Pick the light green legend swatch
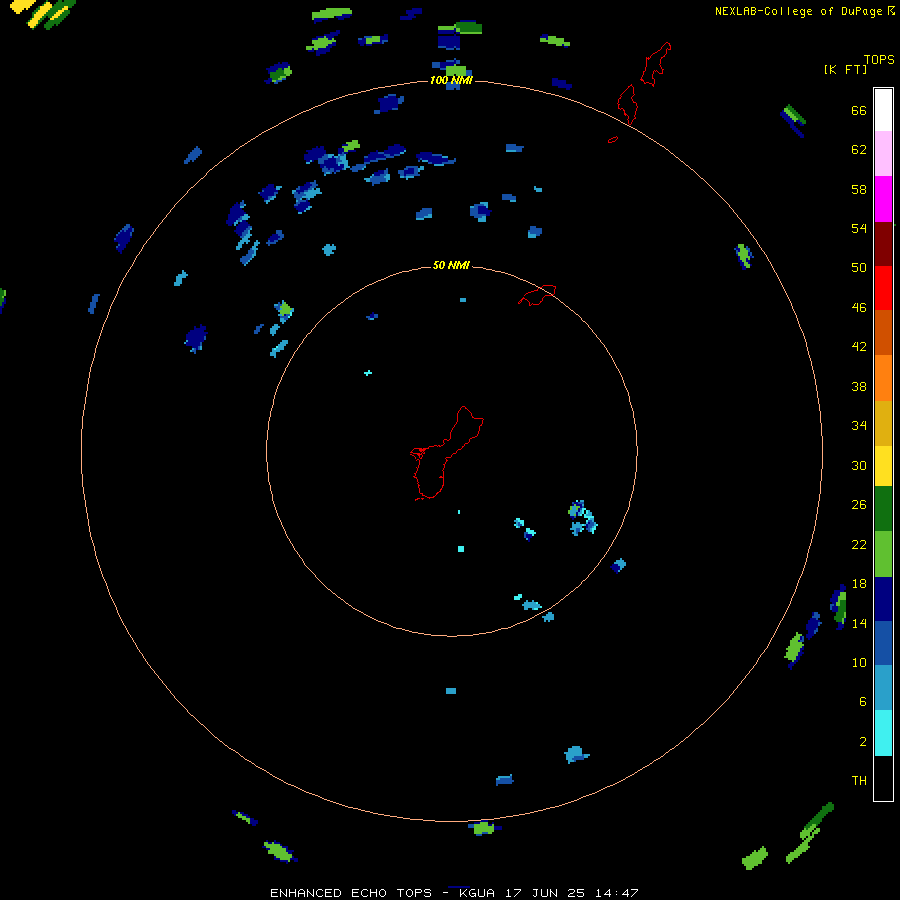 (x=883, y=554)
